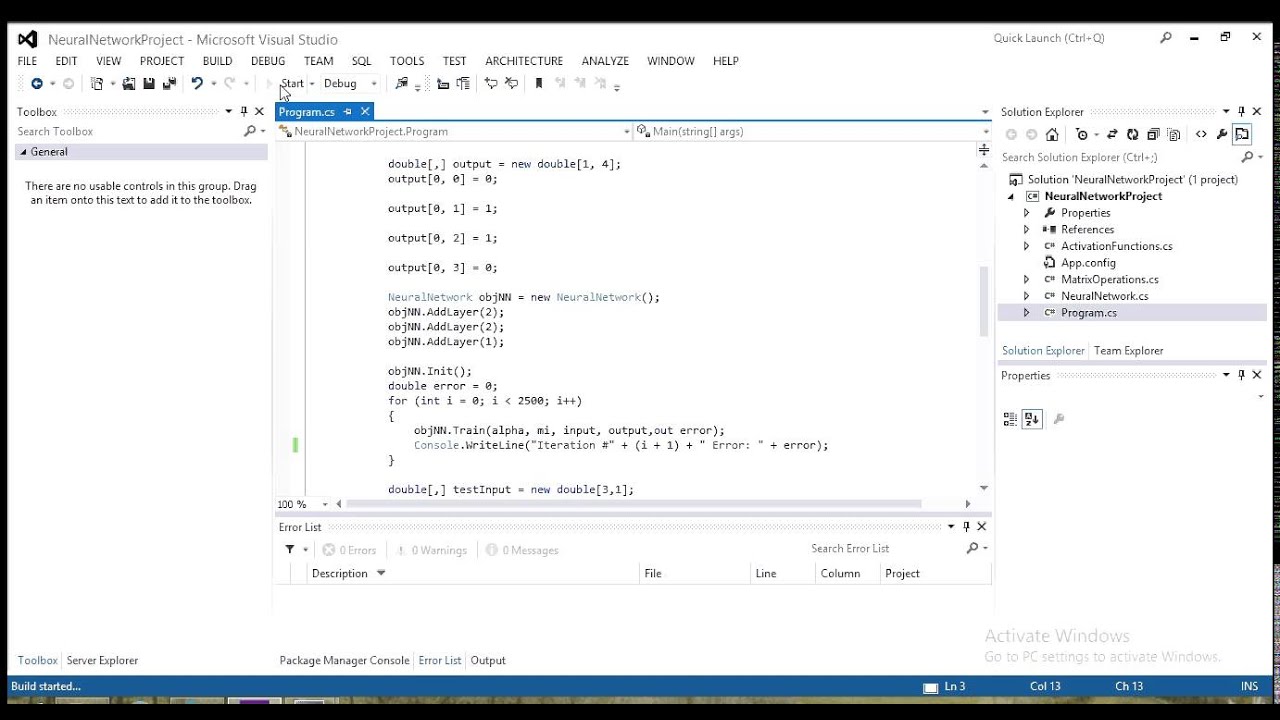Click the Solution Explorer Refresh icon
Screen dimensions: 1280x720
coord(1132,134)
